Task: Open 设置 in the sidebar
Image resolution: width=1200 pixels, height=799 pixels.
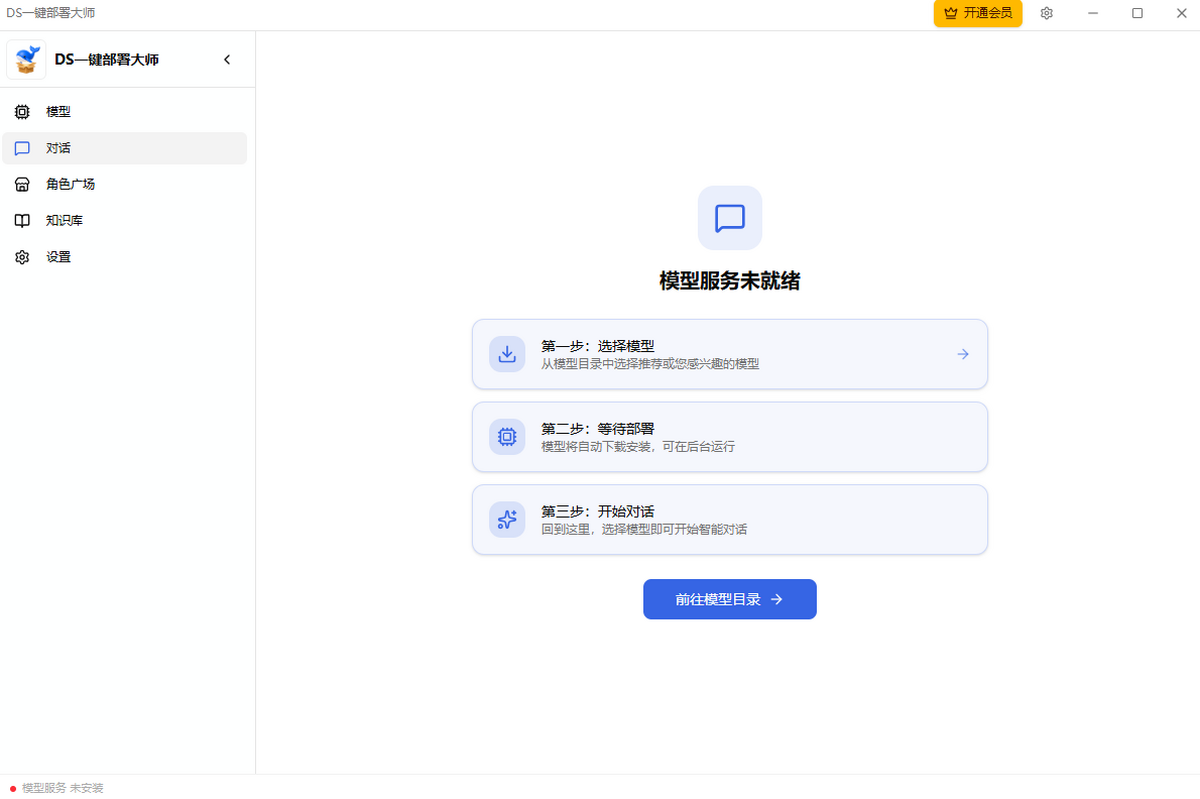Action: (x=124, y=257)
